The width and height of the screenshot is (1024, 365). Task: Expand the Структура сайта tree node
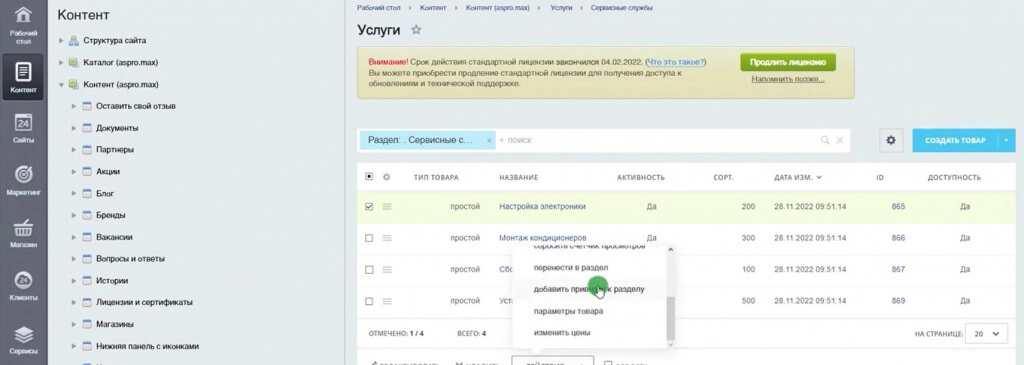click(x=61, y=40)
